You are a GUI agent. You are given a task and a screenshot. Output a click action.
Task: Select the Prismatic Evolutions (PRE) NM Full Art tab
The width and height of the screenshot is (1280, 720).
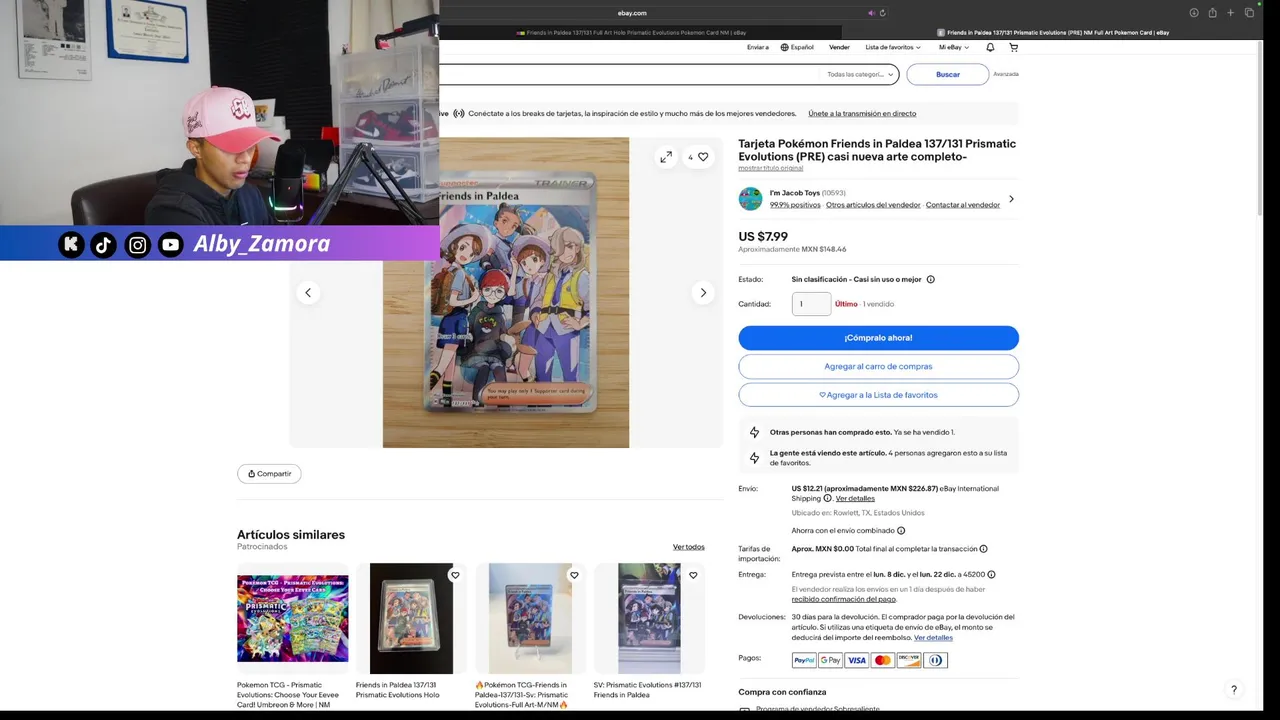pyautogui.click(x=1052, y=32)
